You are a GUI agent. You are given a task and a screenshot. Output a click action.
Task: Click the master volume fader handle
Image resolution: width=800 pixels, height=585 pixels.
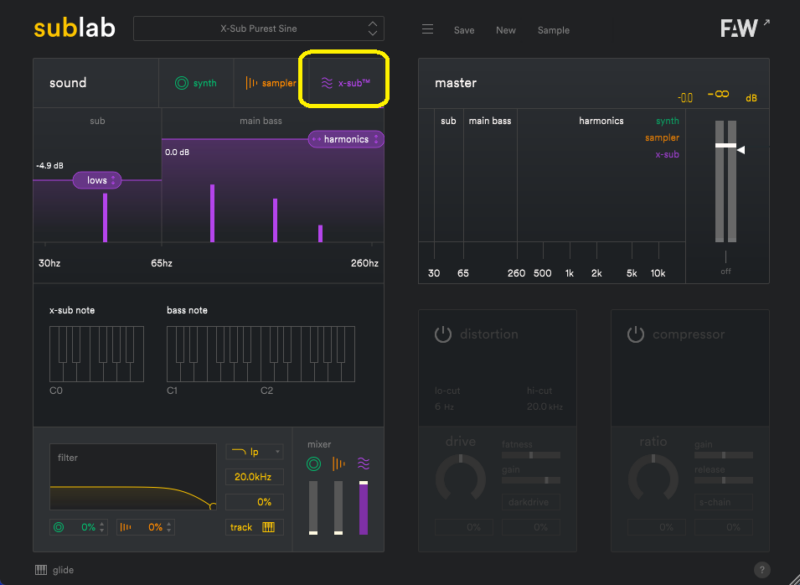pyautogui.click(x=725, y=146)
